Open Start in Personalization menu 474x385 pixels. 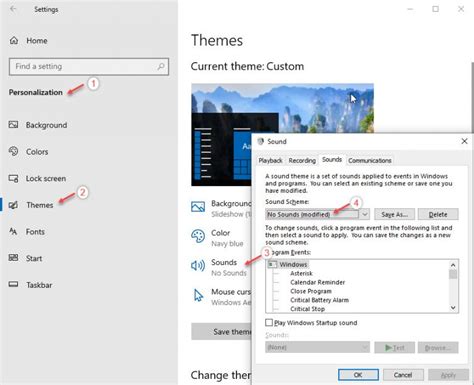[34, 258]
